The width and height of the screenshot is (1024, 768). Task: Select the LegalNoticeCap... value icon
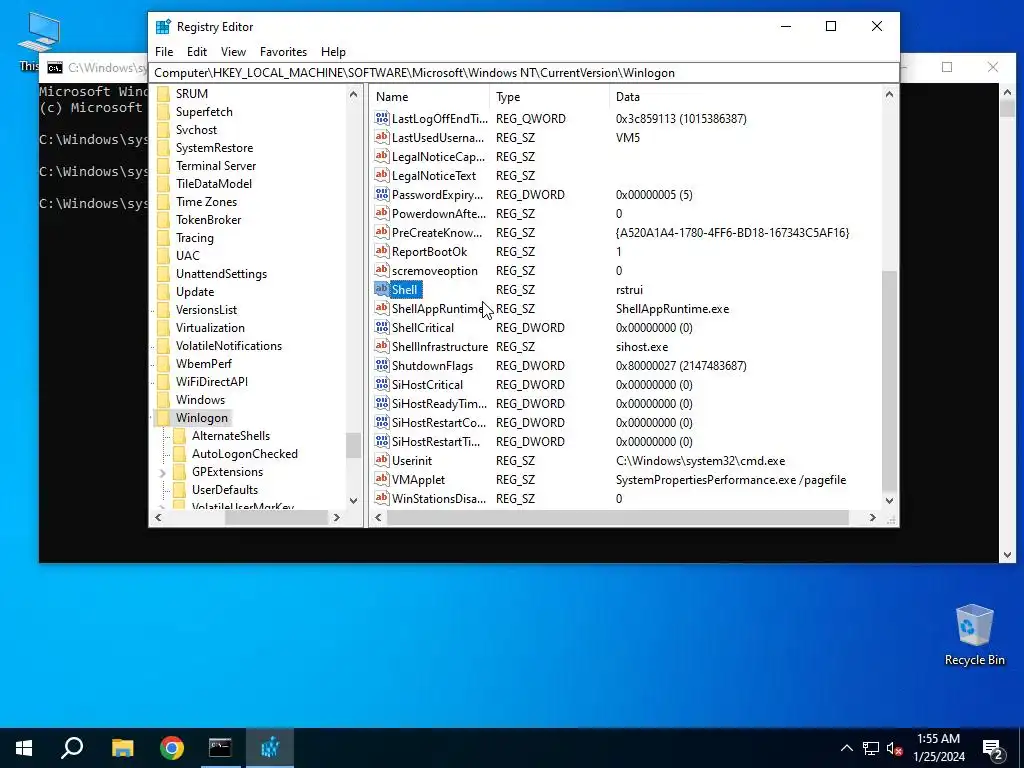point(382,157)
